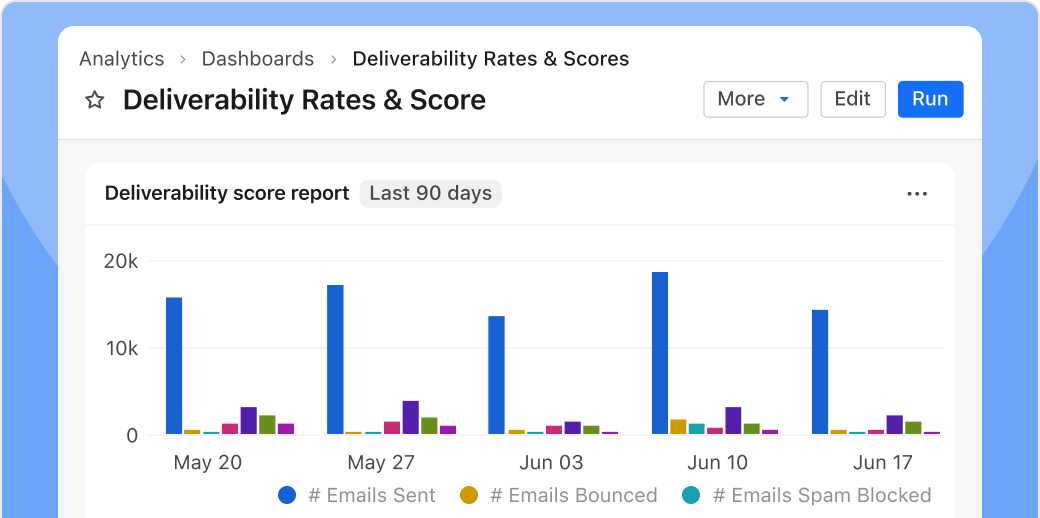Click the teal Spam Blocked bar for Jun 10
Screen dimensions: 1040x518
click(696, 429)
